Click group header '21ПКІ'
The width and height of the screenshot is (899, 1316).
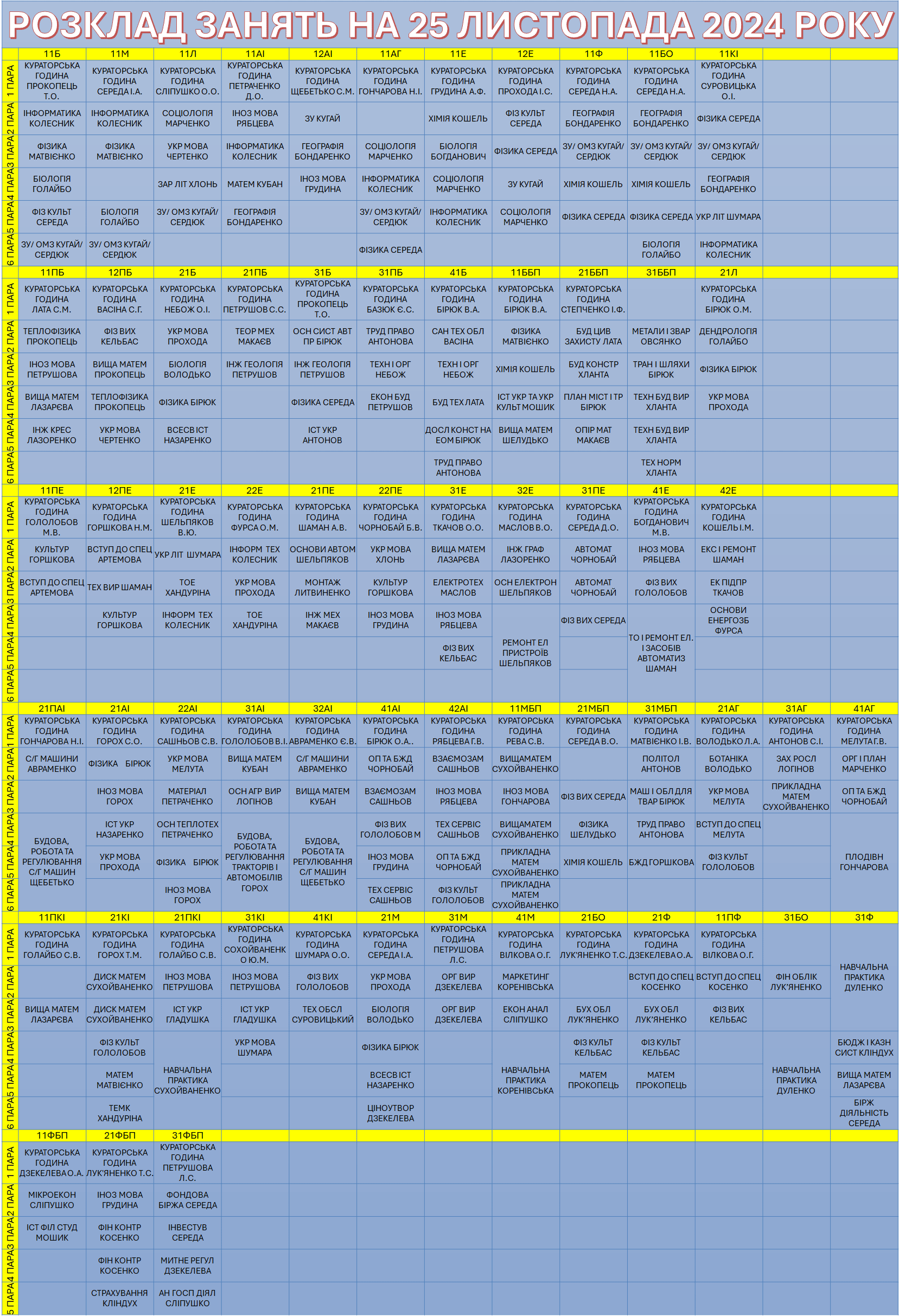[188, 917]
